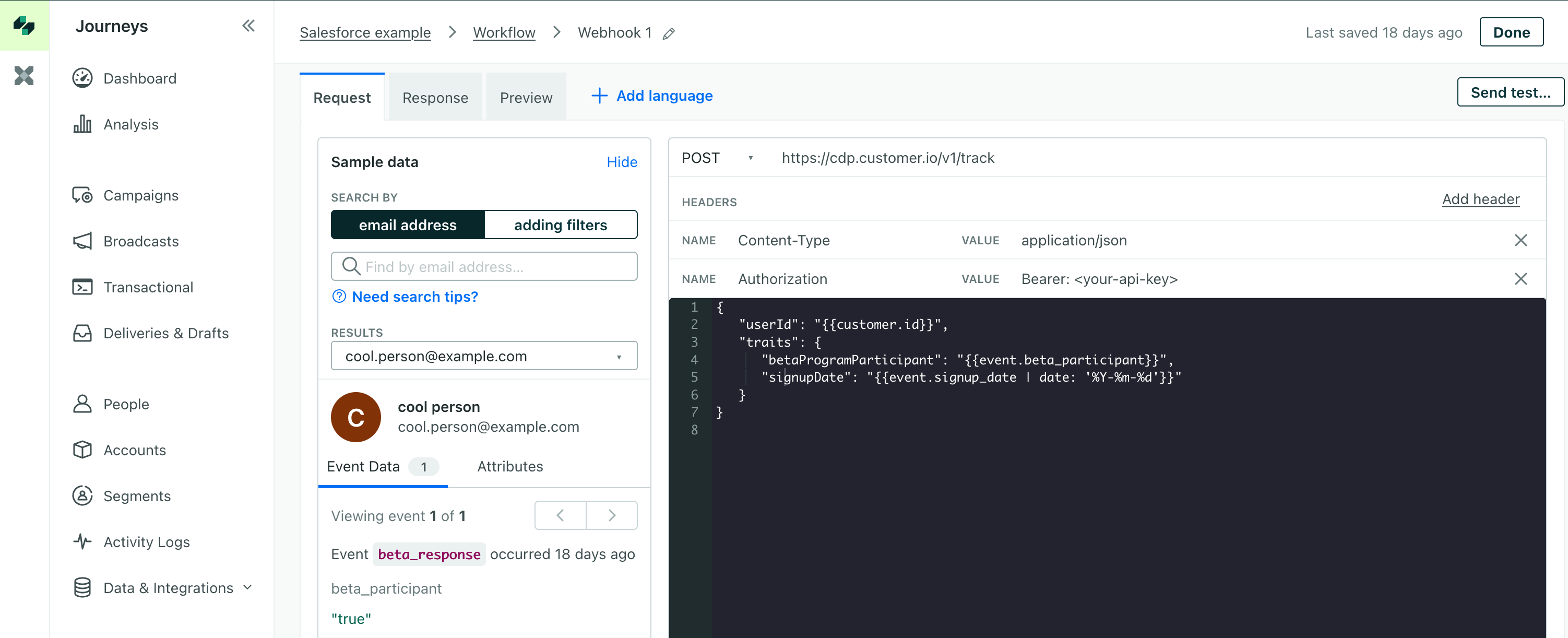Click Add language button
Screen dimensions: 1568x638
(x=651, y=96)
